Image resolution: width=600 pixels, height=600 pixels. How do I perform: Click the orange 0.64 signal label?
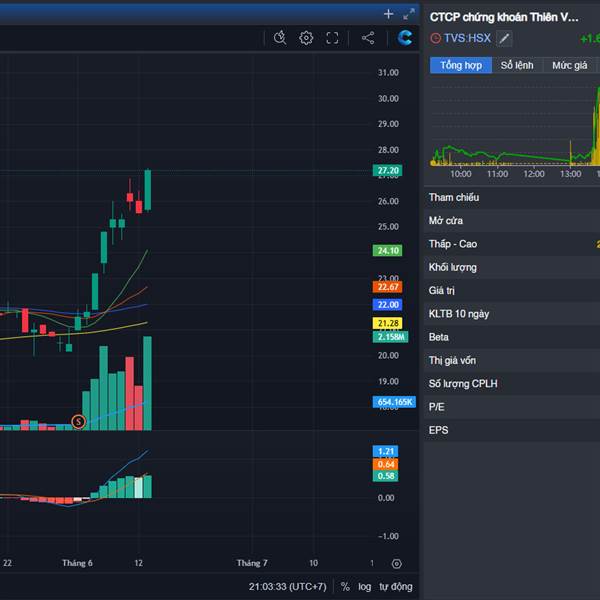(x=385, y=464)
